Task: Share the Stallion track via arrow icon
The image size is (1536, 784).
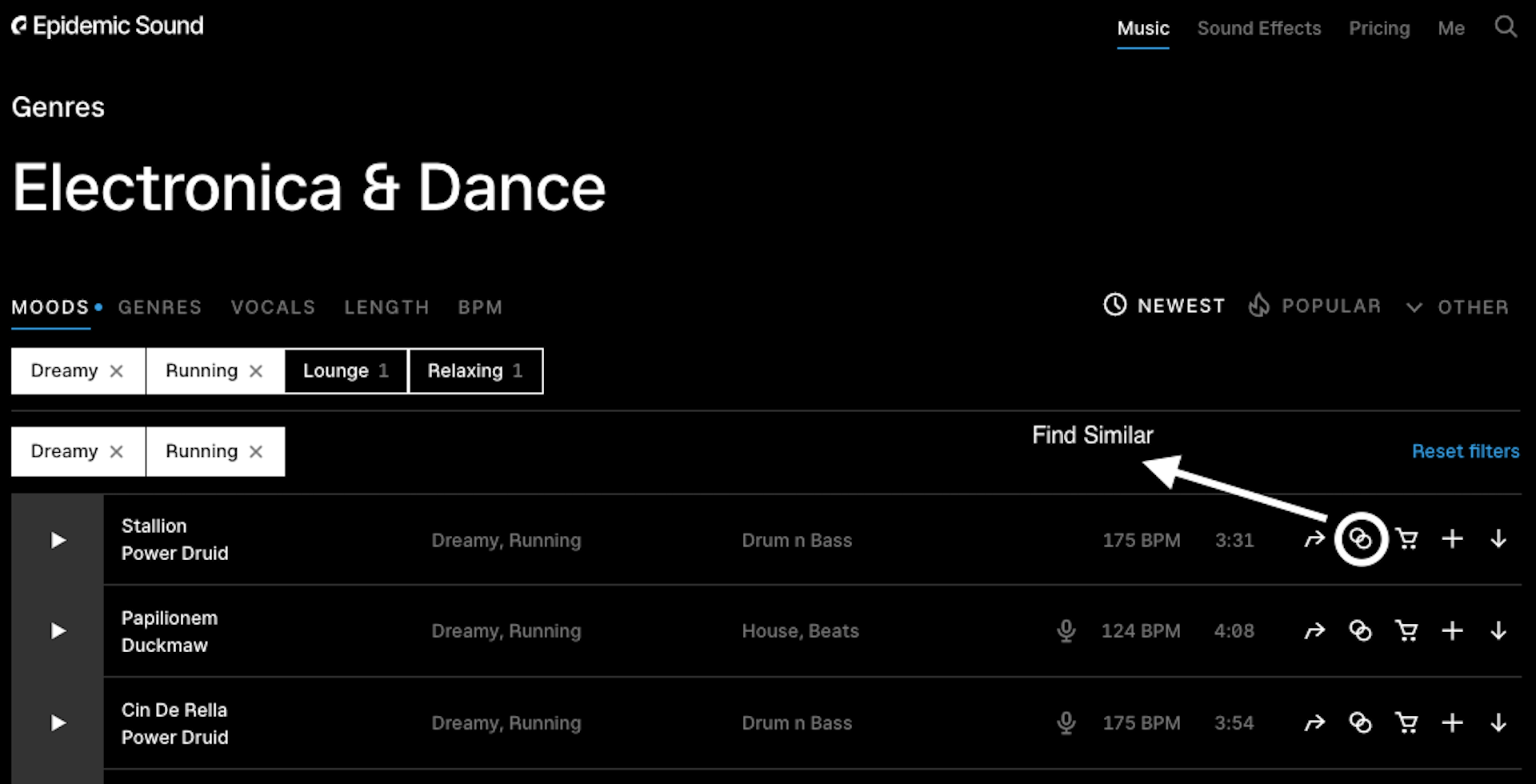Action: [x=1314, y=540]
